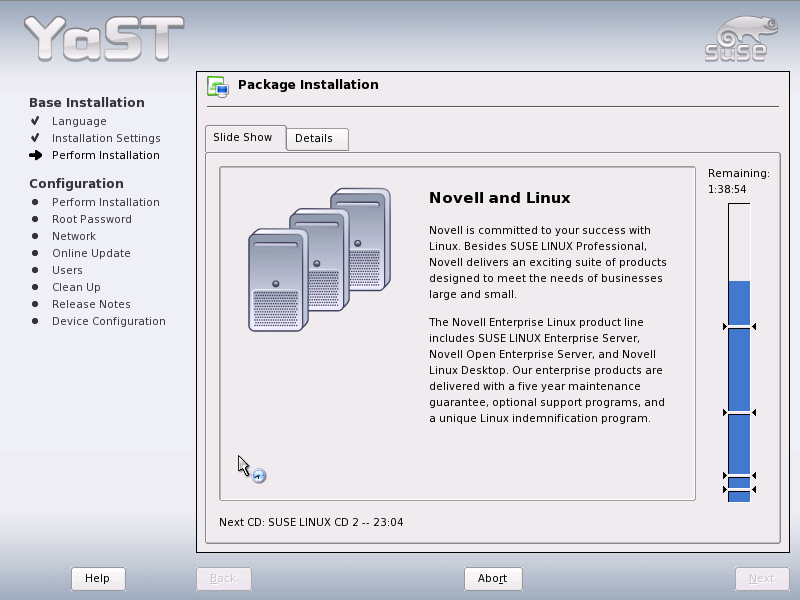
Task: Click the checkmark beside Installation Settings
Action: coord(35,138)
